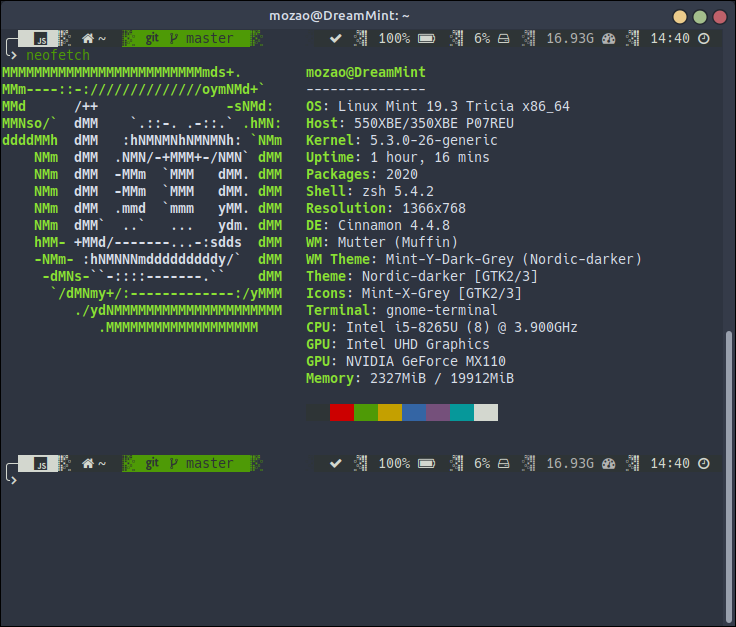The image size is (736, 627).
Task: Click the yellow color block
Action: 390,413
